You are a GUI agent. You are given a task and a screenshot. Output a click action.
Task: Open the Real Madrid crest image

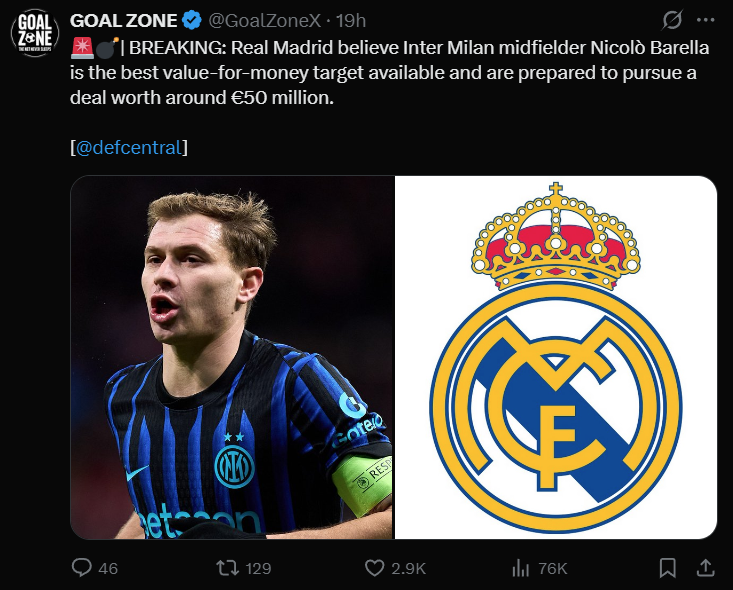556,357
